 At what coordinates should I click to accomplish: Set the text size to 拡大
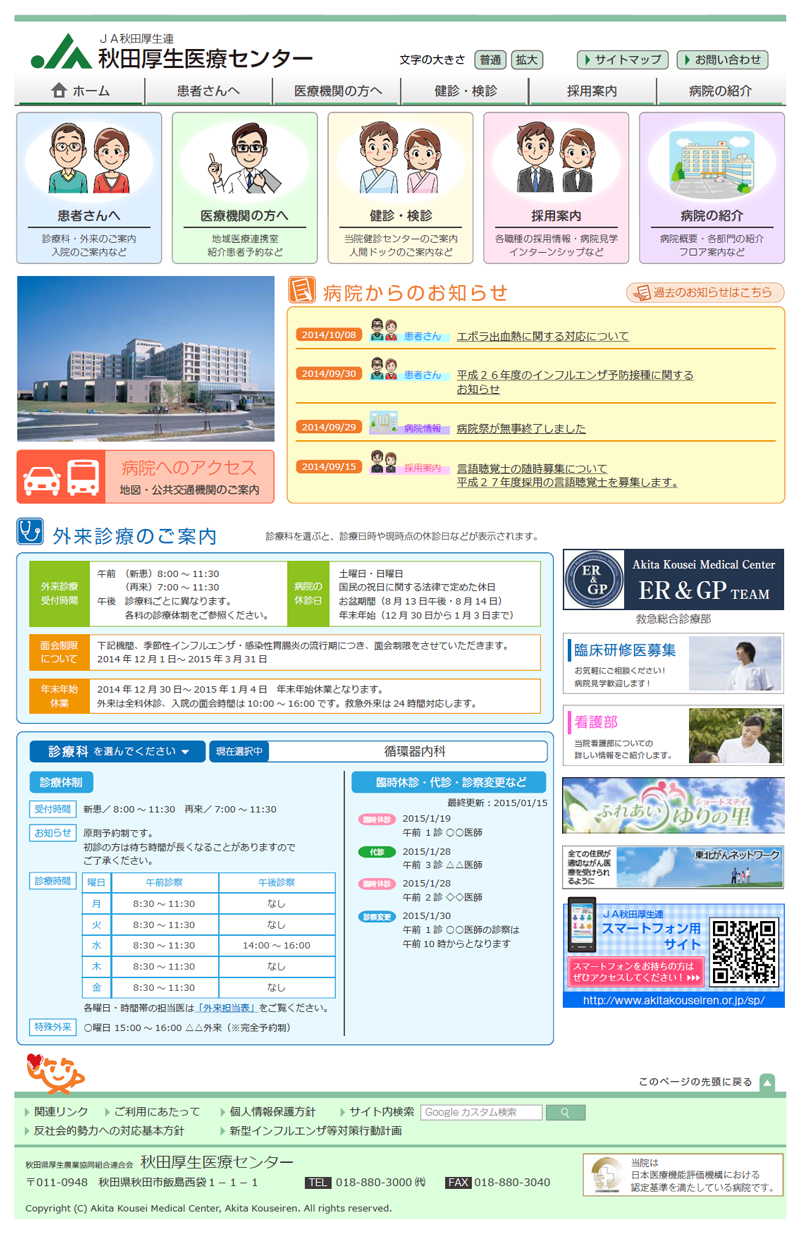click(x=526, y=60)
